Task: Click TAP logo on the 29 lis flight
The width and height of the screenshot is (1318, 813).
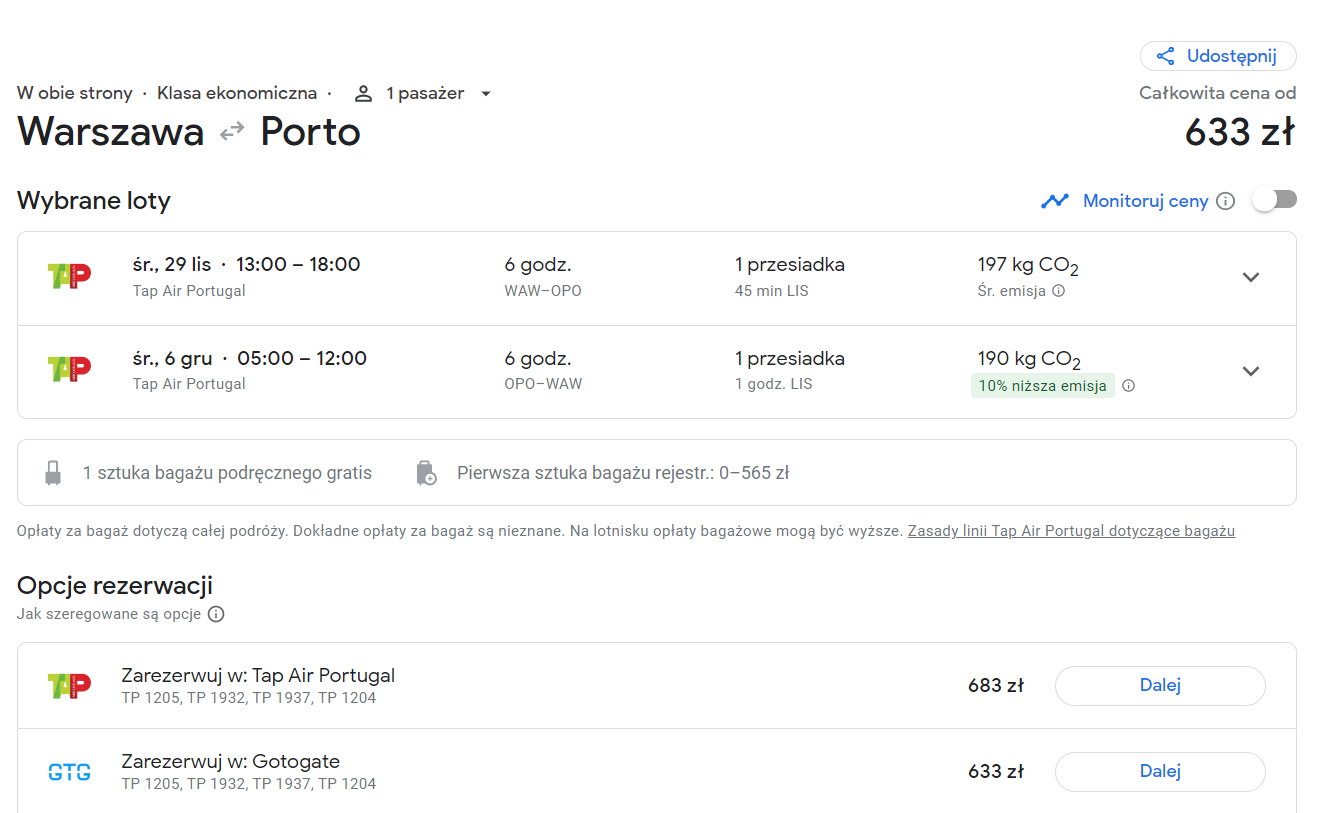Action: (x=69, y=276)
